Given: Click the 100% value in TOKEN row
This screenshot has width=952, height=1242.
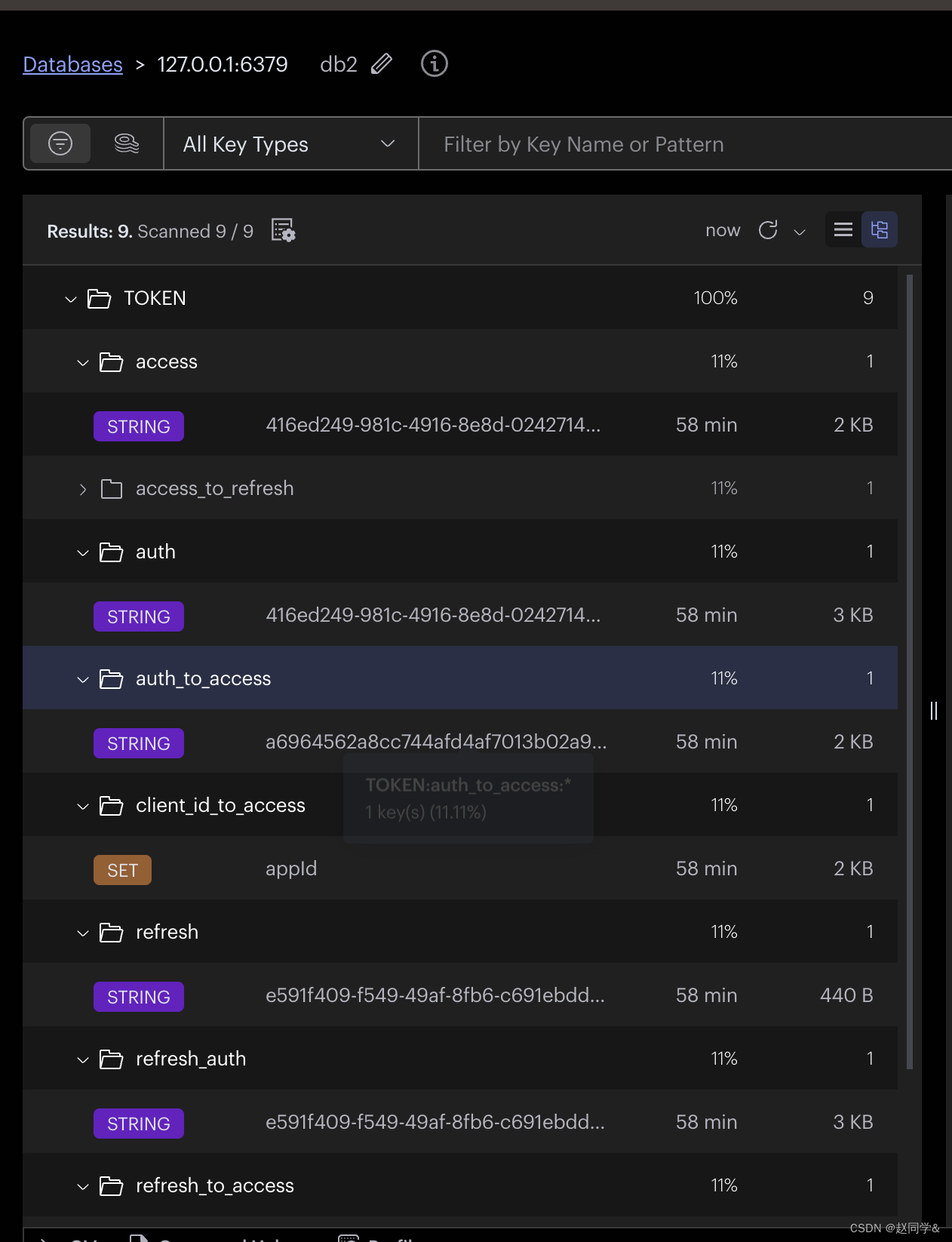Looking at the screenshot, I should point(715,298).
